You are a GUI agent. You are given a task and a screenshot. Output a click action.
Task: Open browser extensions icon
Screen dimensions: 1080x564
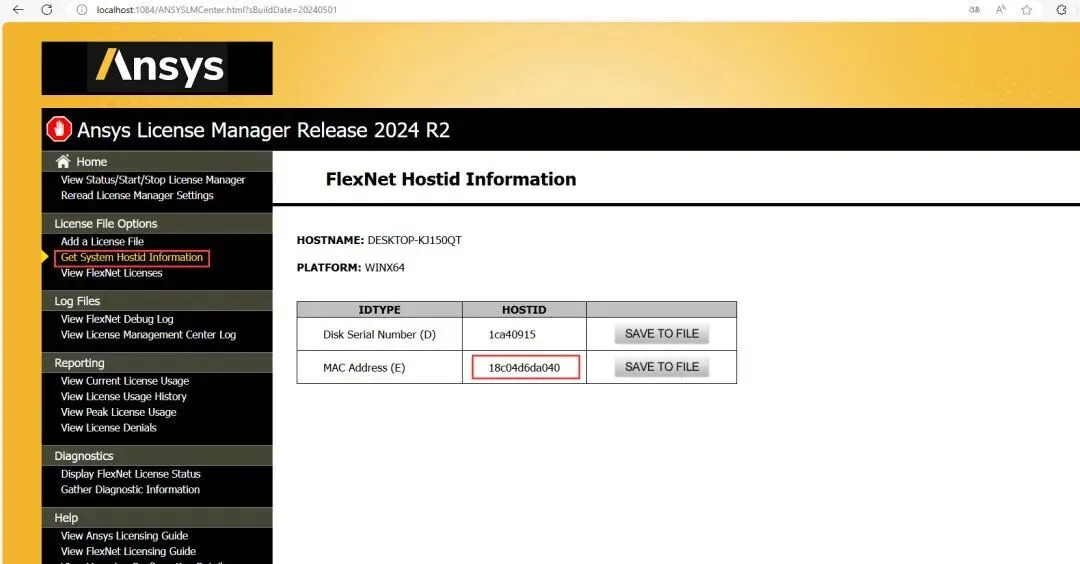coord(1061,10)
